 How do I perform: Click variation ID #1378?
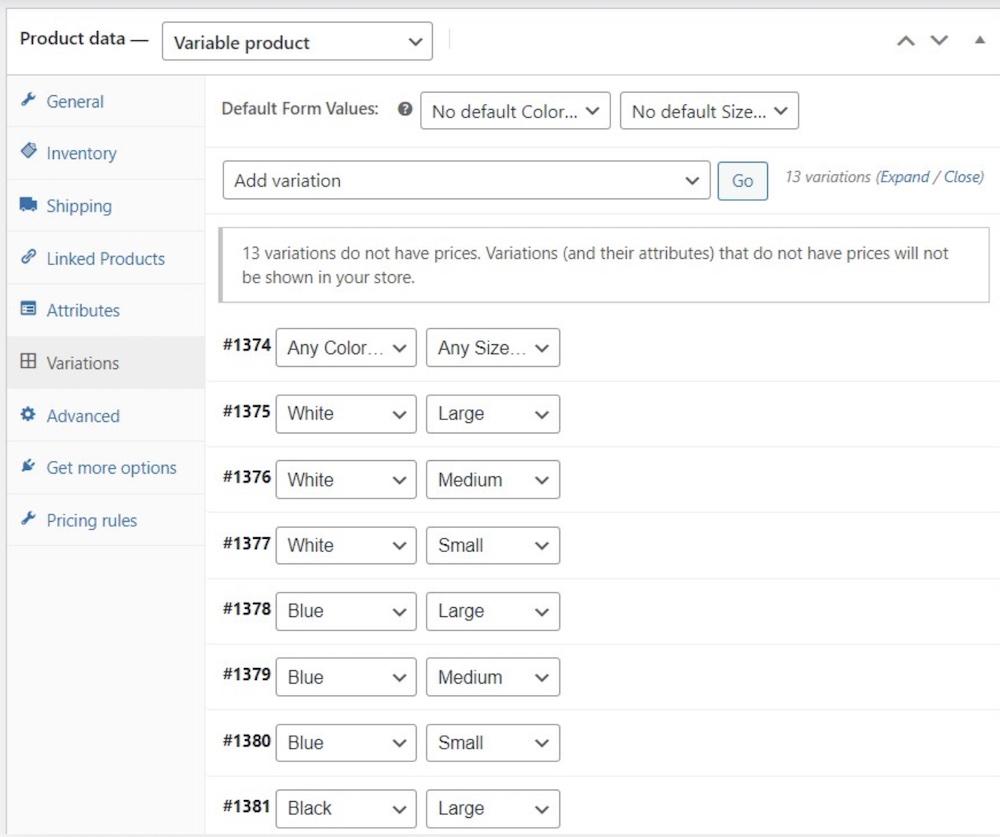click(247, 609)
